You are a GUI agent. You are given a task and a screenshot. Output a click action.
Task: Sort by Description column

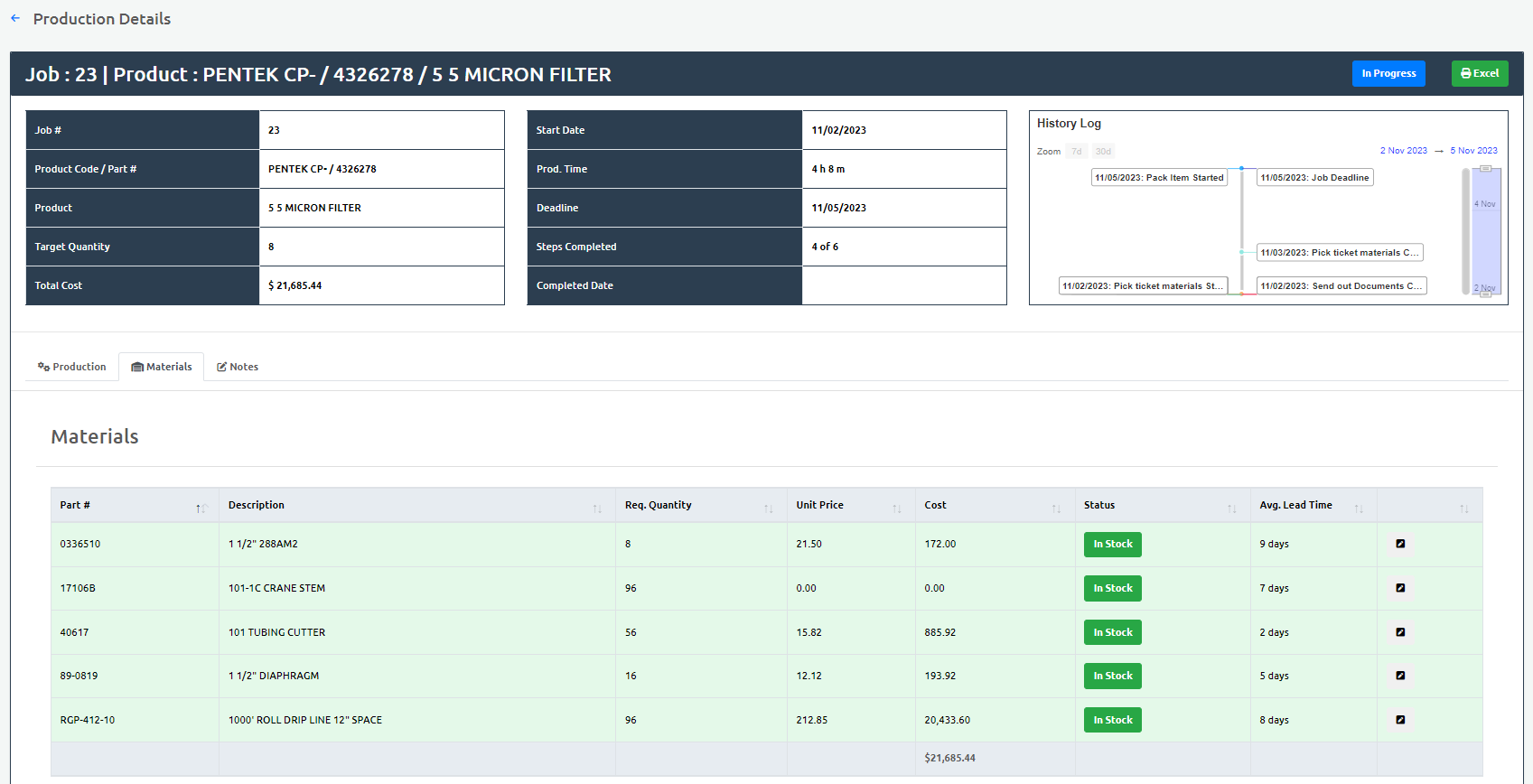click(x=417, y=505)
